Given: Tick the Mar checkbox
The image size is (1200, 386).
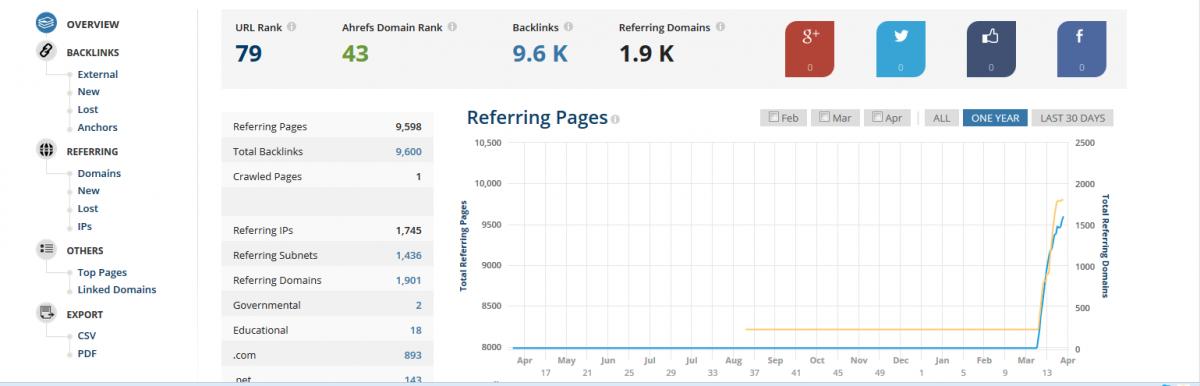Looking at the screenshot, I should (x=824, y=117).
